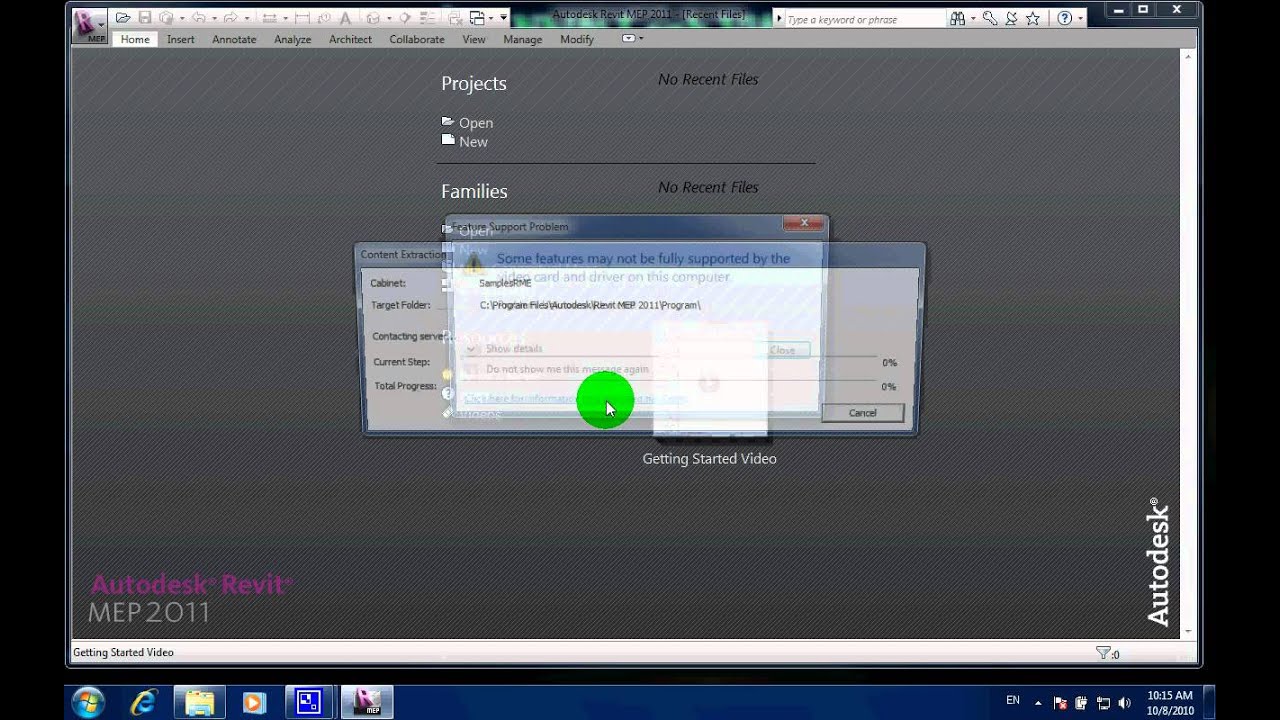Open Customize Quick Access Toolbar dropdown
The image size is (1280, 720).
tap(503, 18)
